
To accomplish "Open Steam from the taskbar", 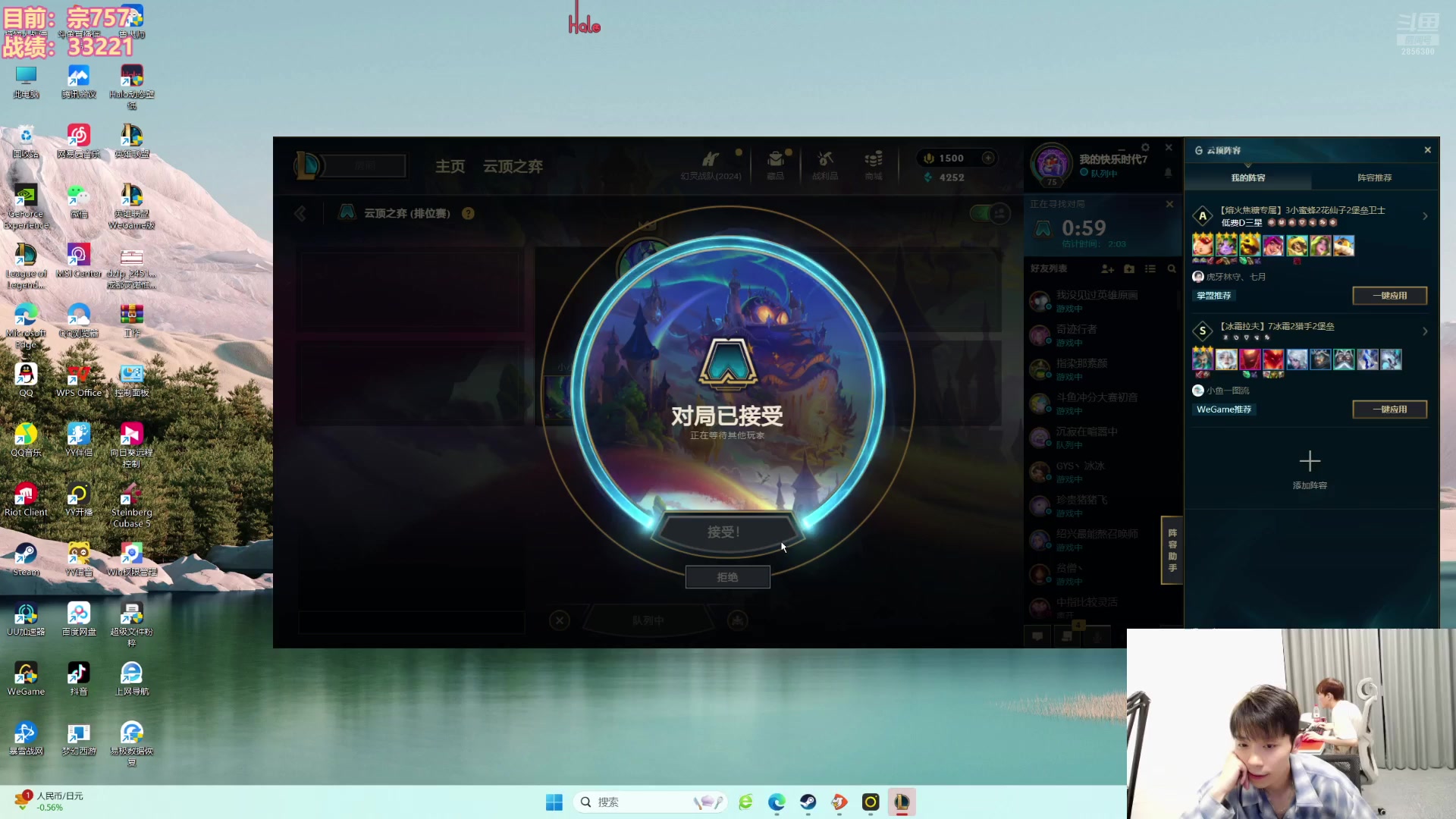I will [808, 802].
